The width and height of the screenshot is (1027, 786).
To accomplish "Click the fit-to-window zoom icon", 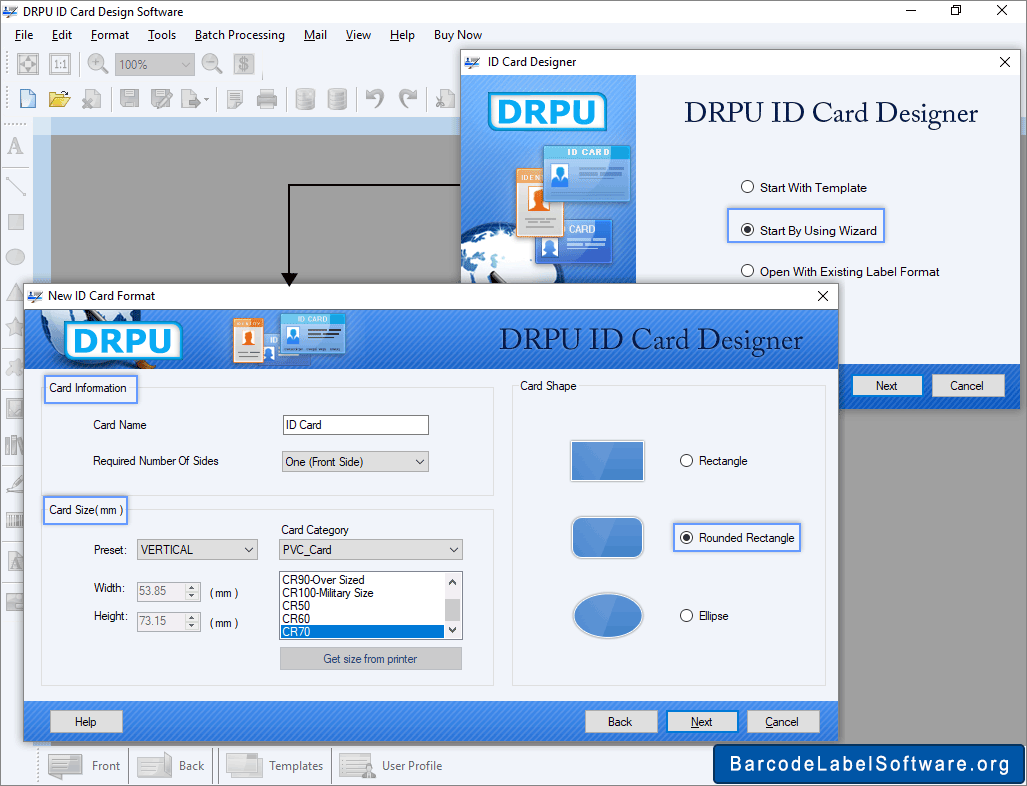I will pos(28,64).
